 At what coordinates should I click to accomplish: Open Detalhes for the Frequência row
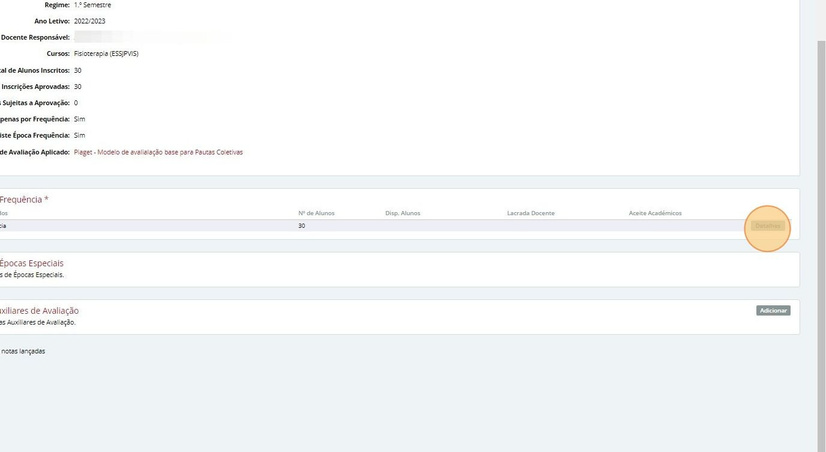click(x=768, y=226)
